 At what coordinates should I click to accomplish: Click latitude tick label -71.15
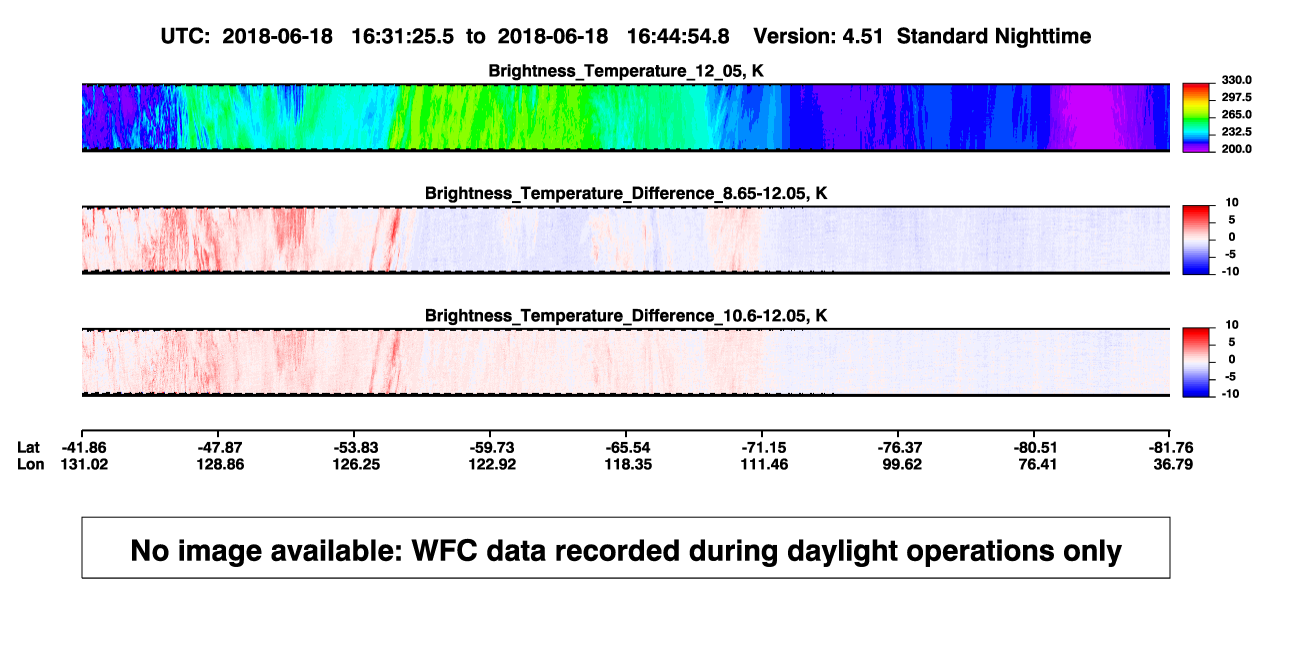point(762,447)
